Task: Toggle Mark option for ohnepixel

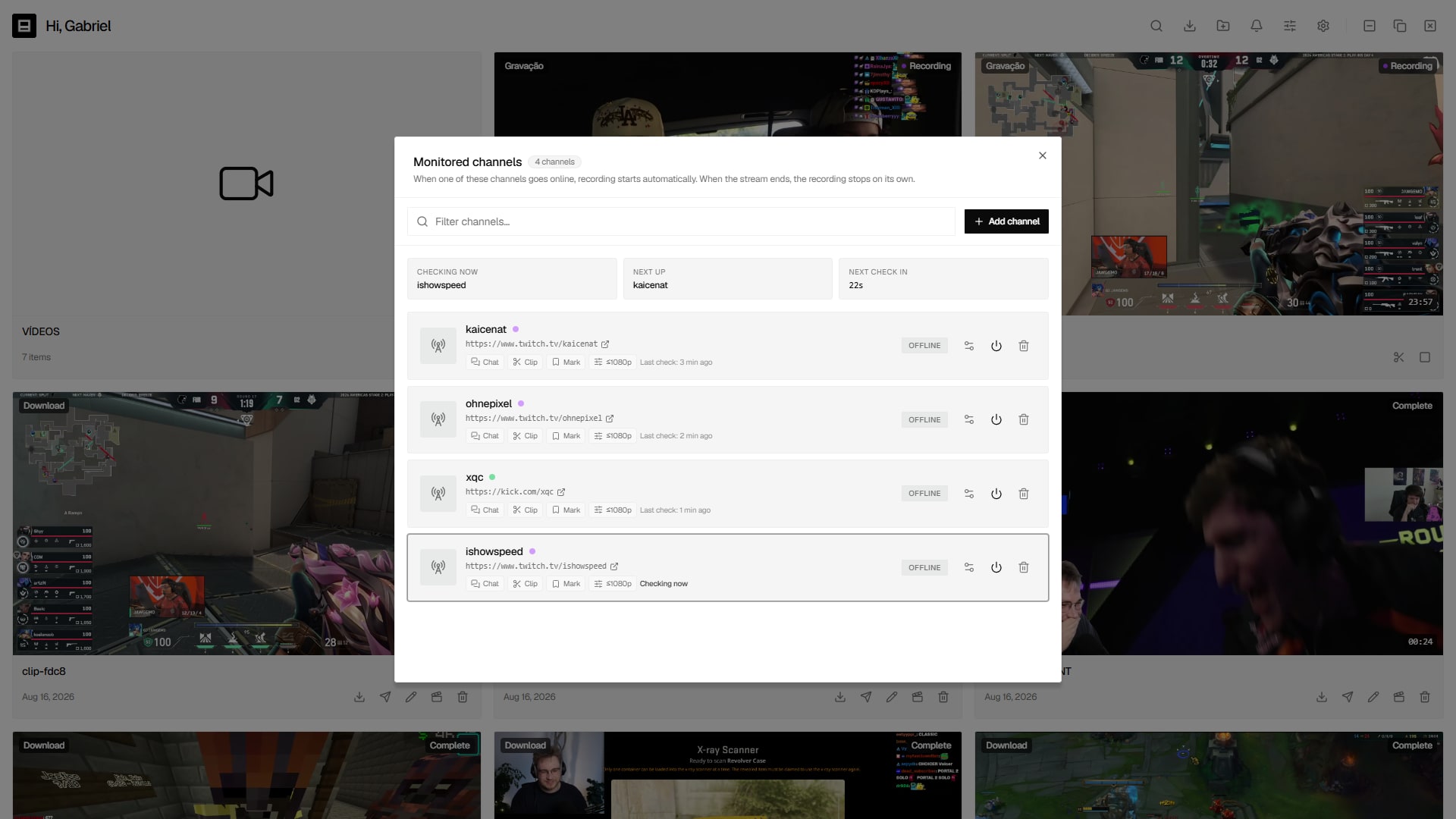Action: 566,436
